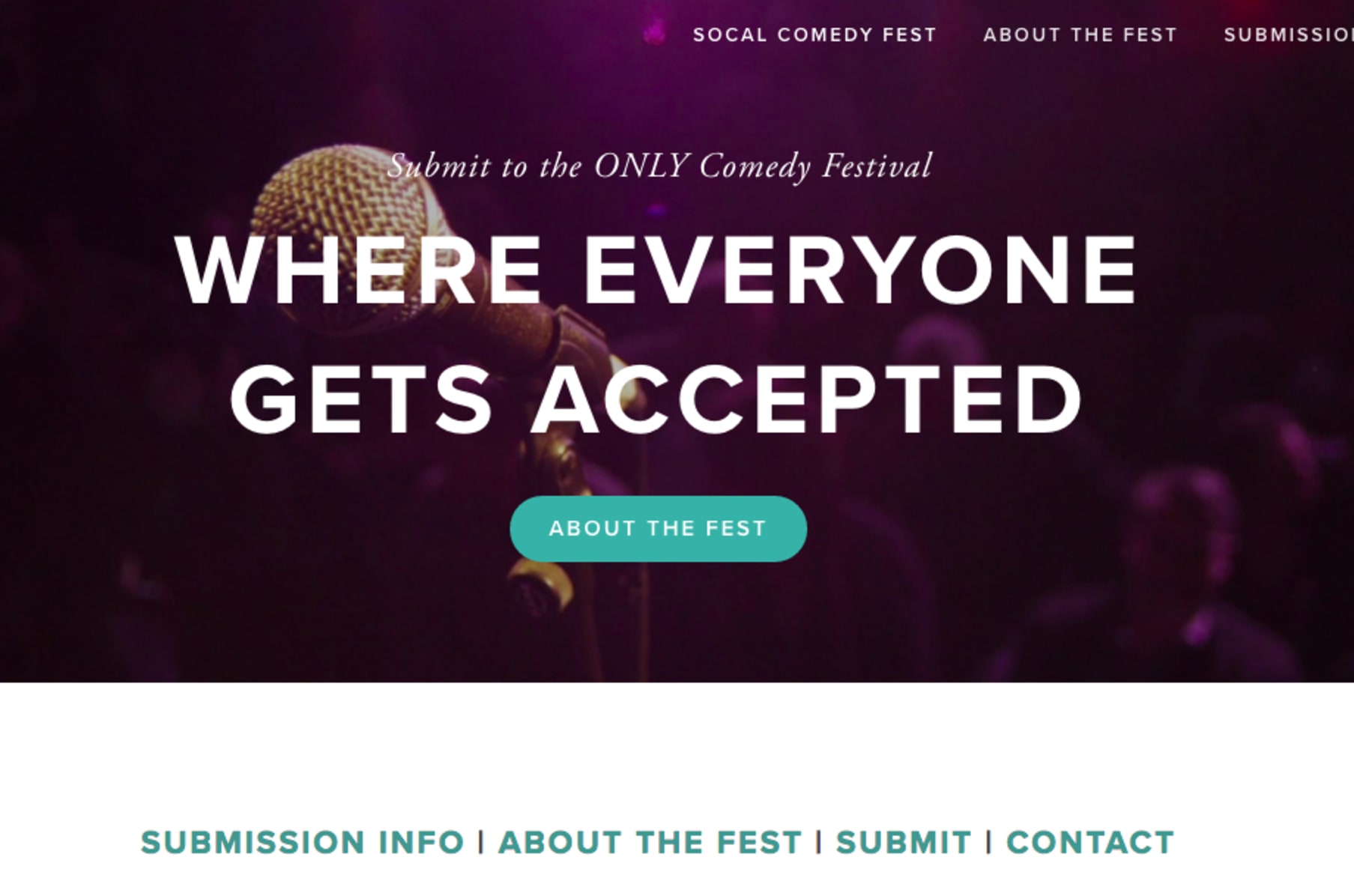Click the word WHERE in the headline
Screen dimensions: 1354x896
click(x=358, y=270)
